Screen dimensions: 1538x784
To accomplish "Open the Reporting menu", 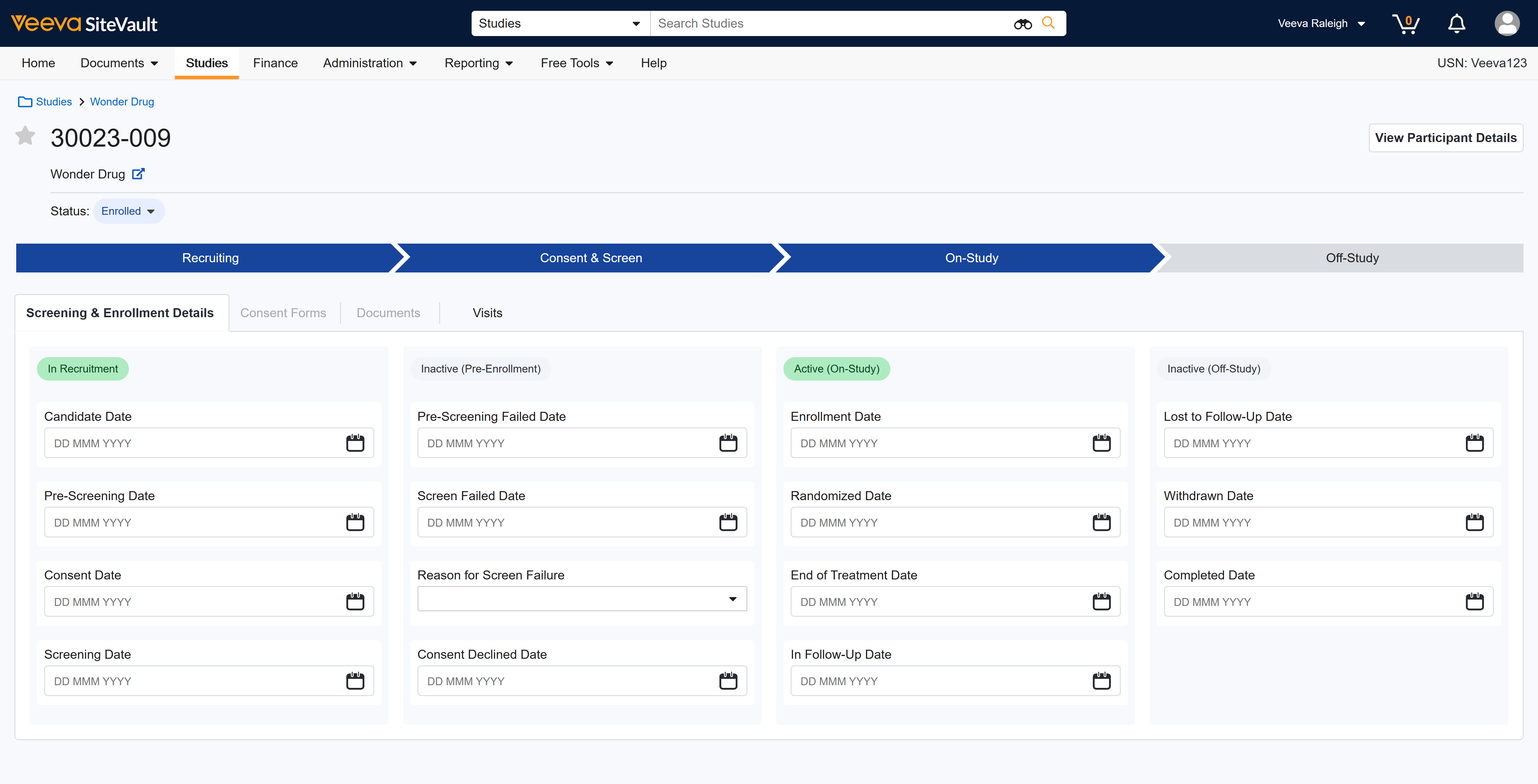I will [478, 63].
